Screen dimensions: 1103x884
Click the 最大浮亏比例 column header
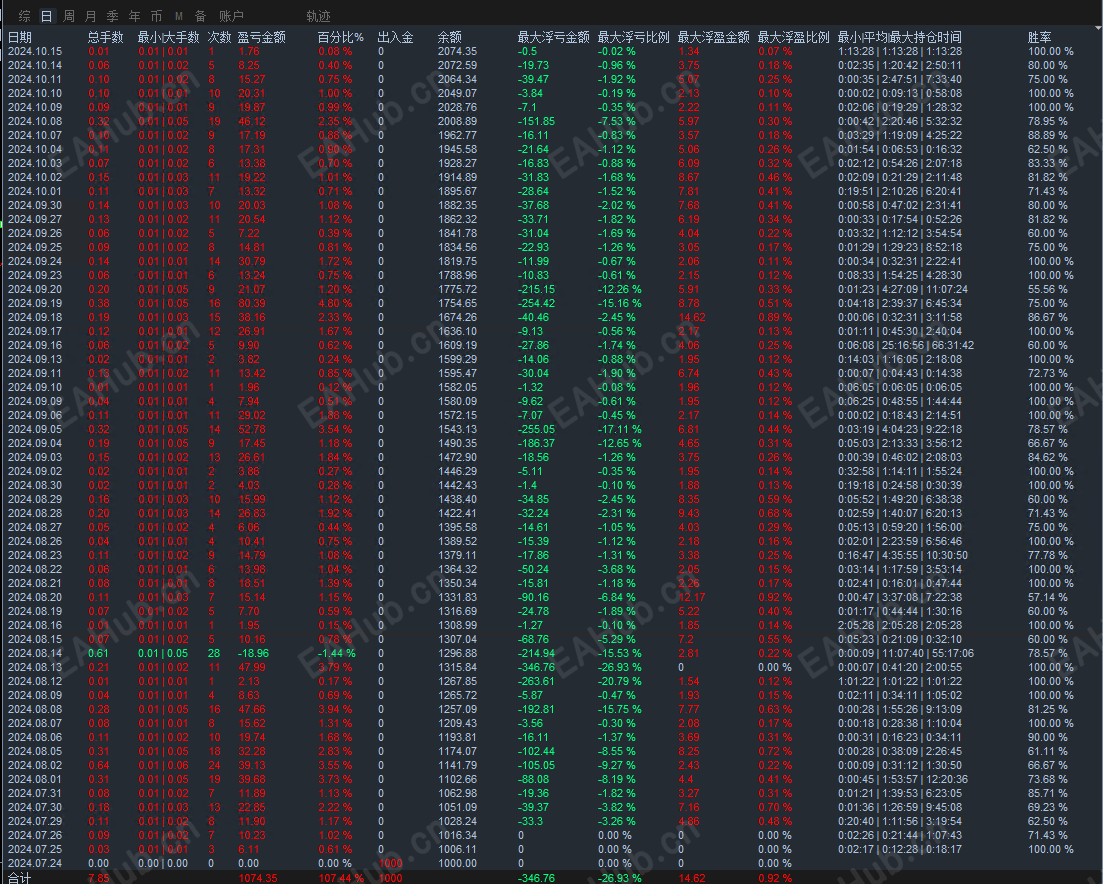tap(634, 37)
